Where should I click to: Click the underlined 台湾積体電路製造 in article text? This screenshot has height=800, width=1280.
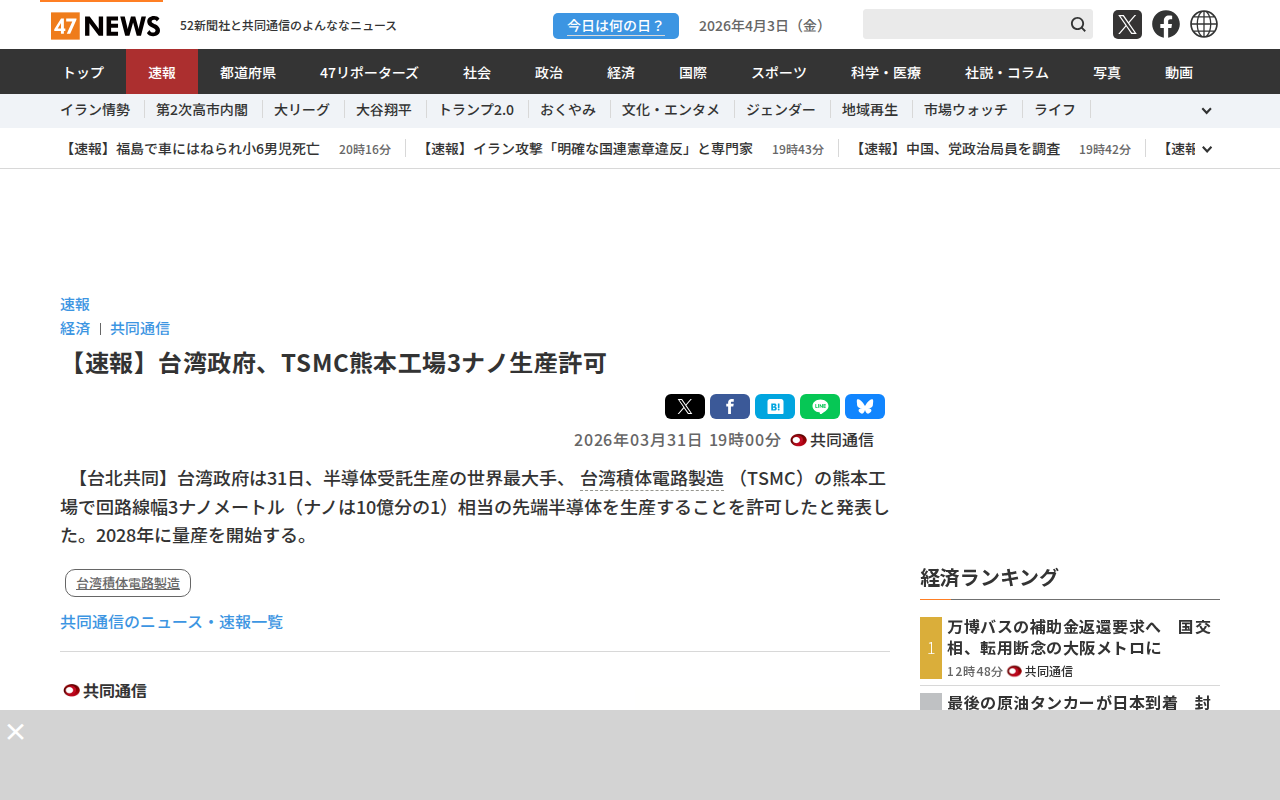(652, 478)
